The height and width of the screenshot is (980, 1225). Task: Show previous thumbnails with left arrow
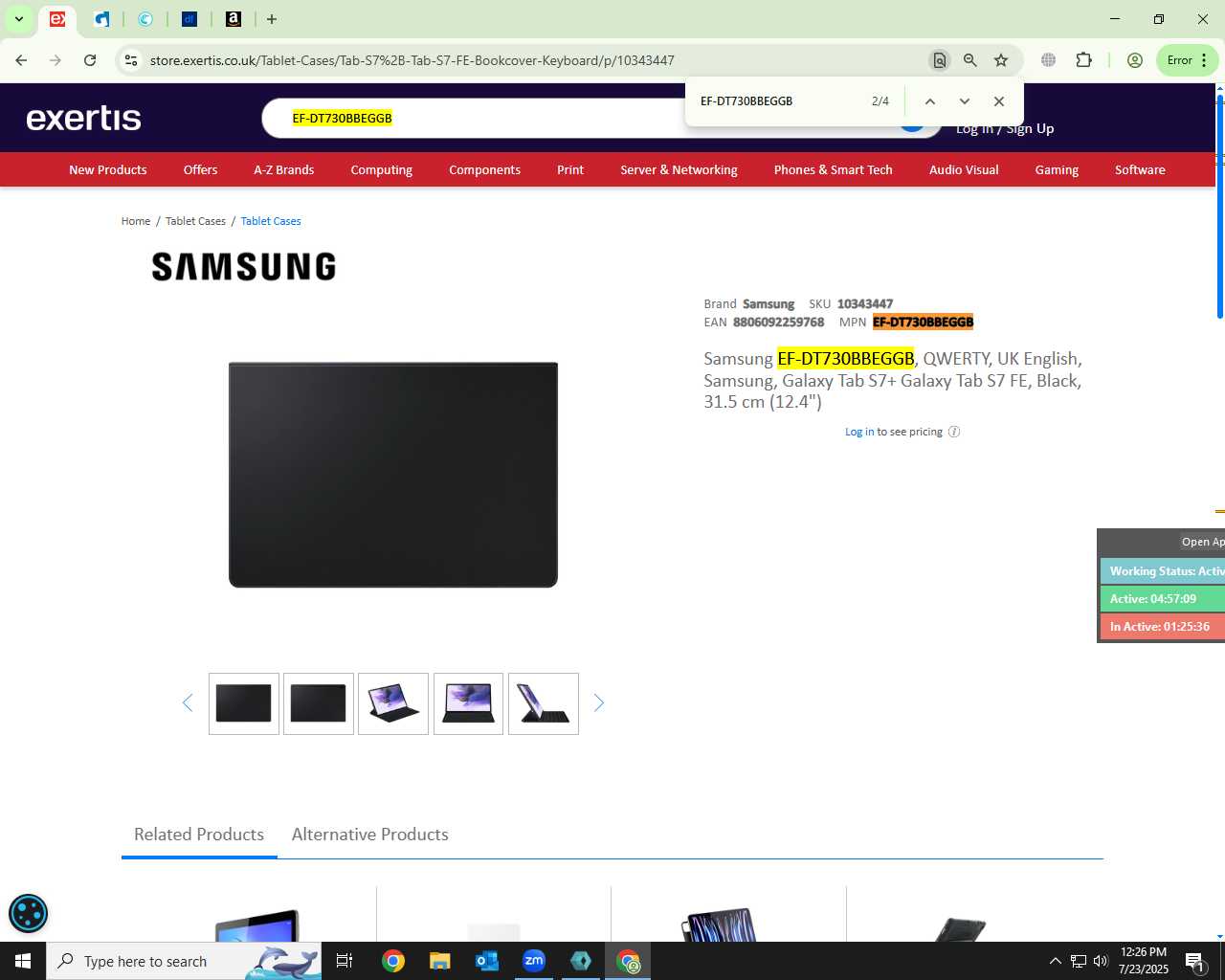point(188,703)
